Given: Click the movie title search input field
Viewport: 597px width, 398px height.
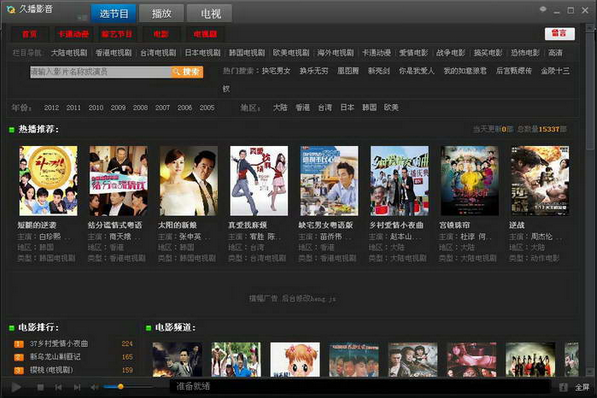Looking at the screenshot, I should point(101,72).
